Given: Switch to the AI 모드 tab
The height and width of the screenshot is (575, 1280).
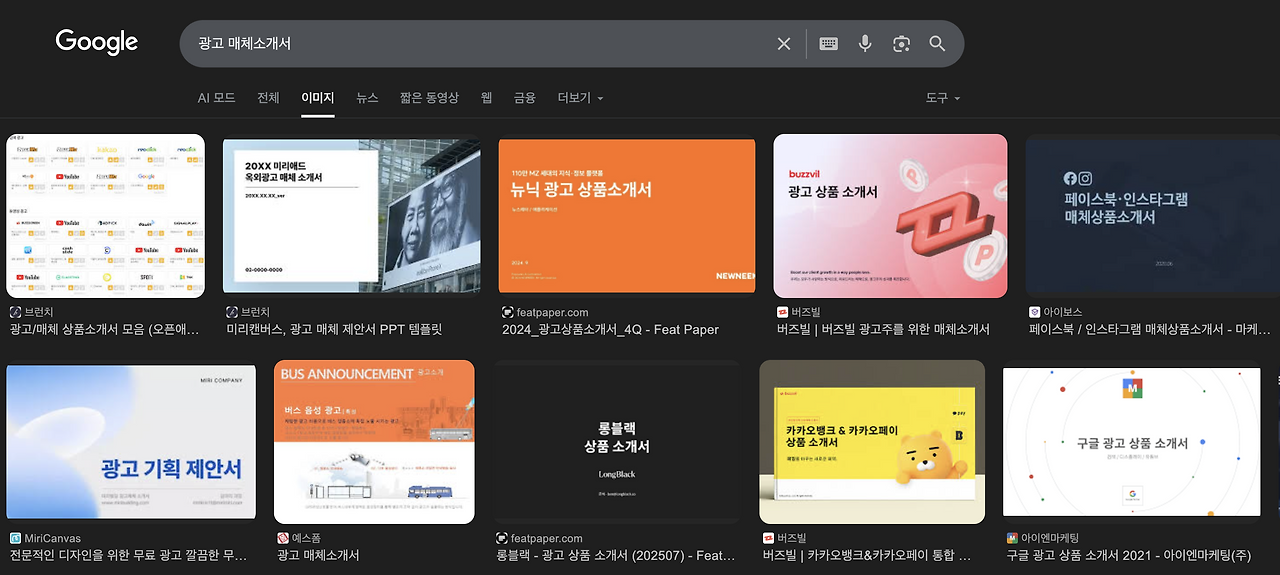Looking at the screenshot, I should click(x=216, y=98).
